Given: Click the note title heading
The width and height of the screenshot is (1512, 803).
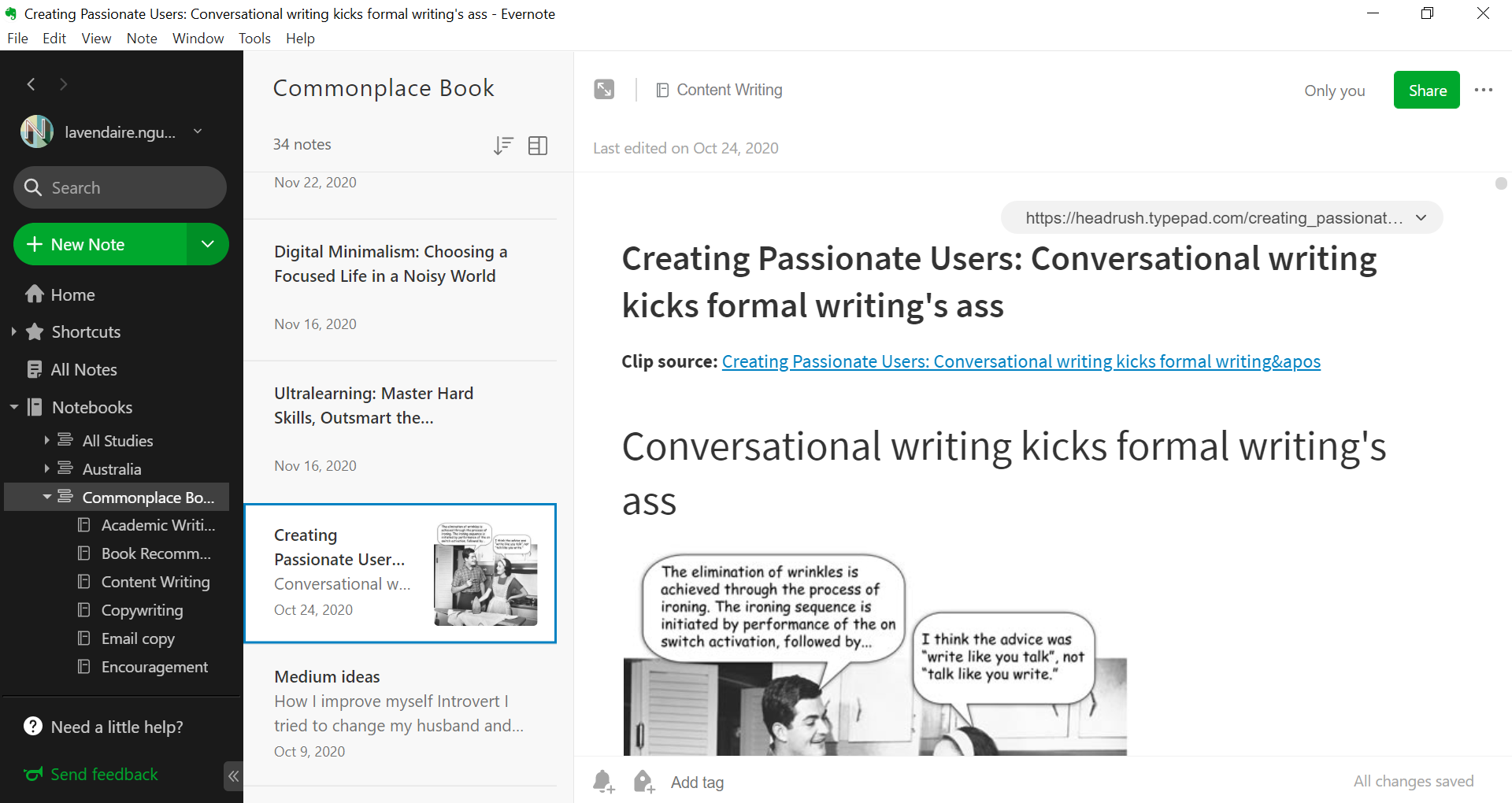Looking at the screenshot, I should pos(999,282).
